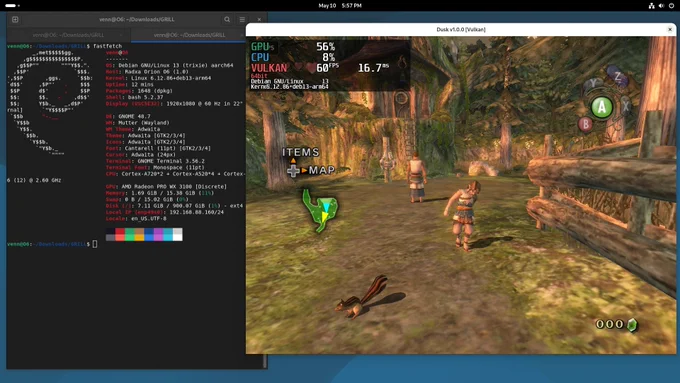Click the X button in game HUD
Viewport: 680px width, 383px height.
625,105
